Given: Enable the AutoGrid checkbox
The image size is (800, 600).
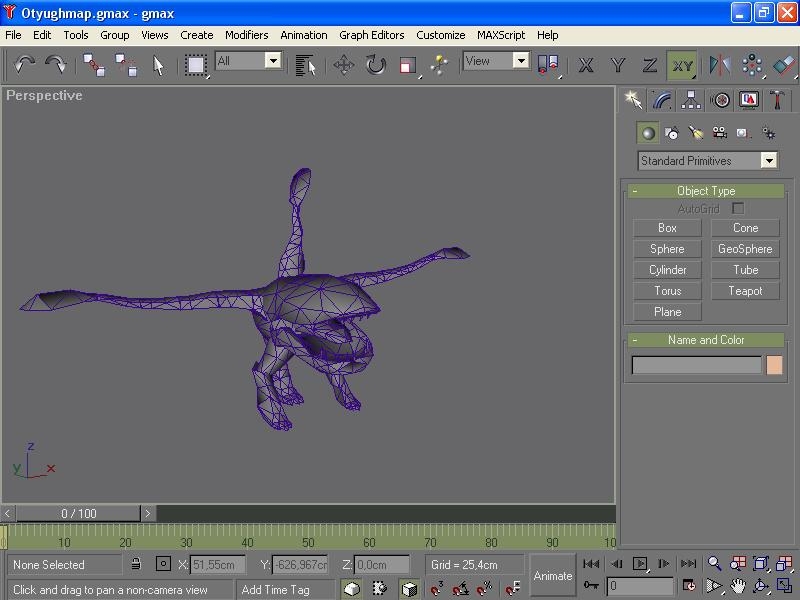Looking at the screenshot, I should pyautogui.click(x=738, y=208).
